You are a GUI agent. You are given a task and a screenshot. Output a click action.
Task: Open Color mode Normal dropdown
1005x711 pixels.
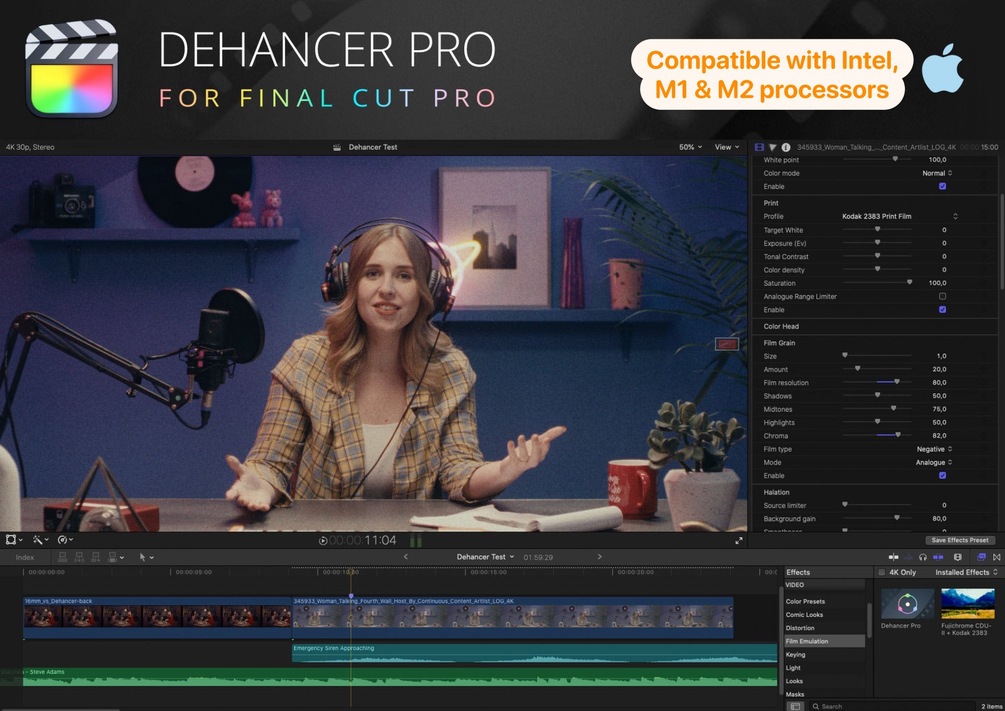[937, 173]
